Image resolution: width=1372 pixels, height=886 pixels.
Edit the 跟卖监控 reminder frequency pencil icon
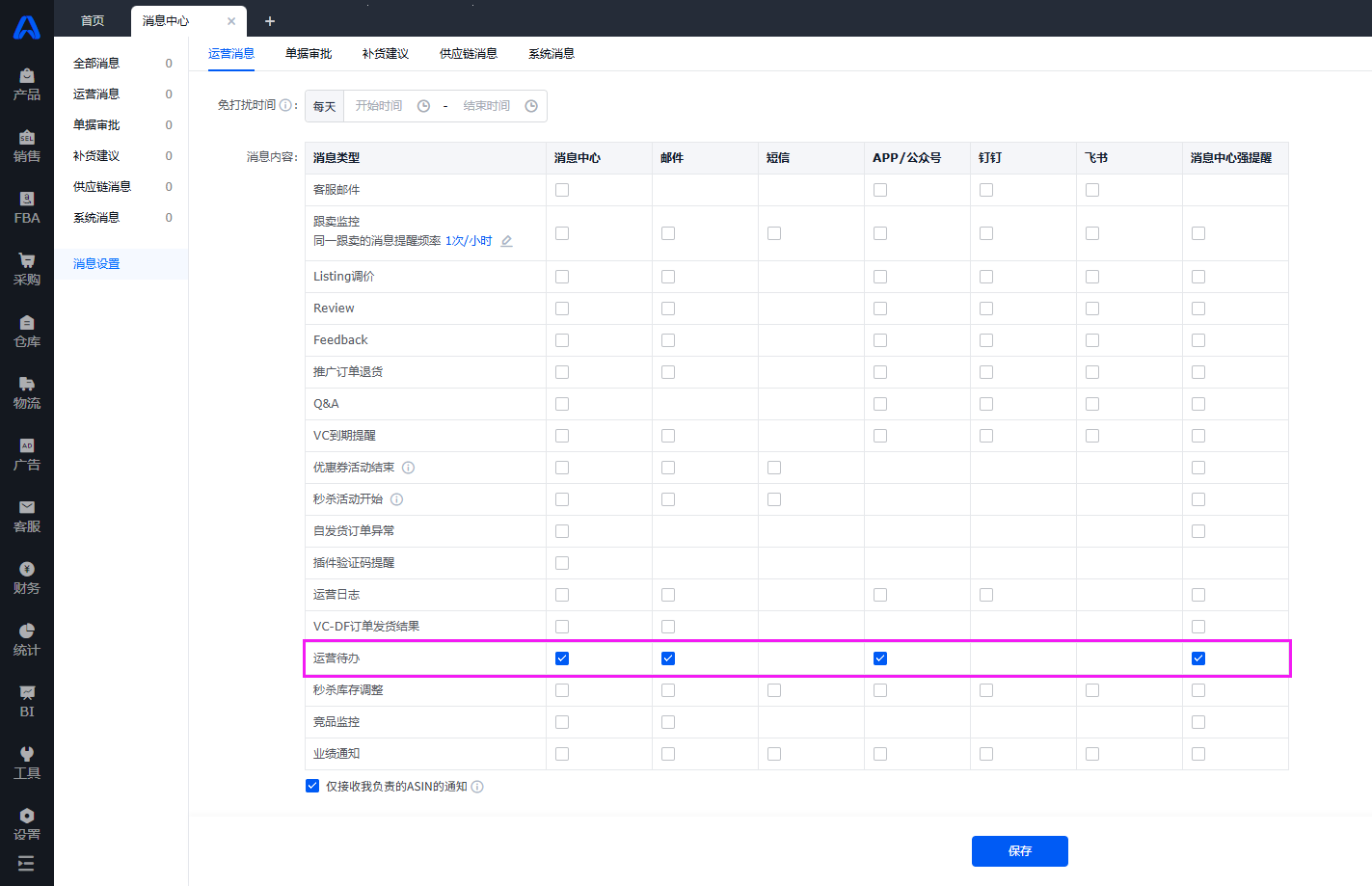pos(506,241)
